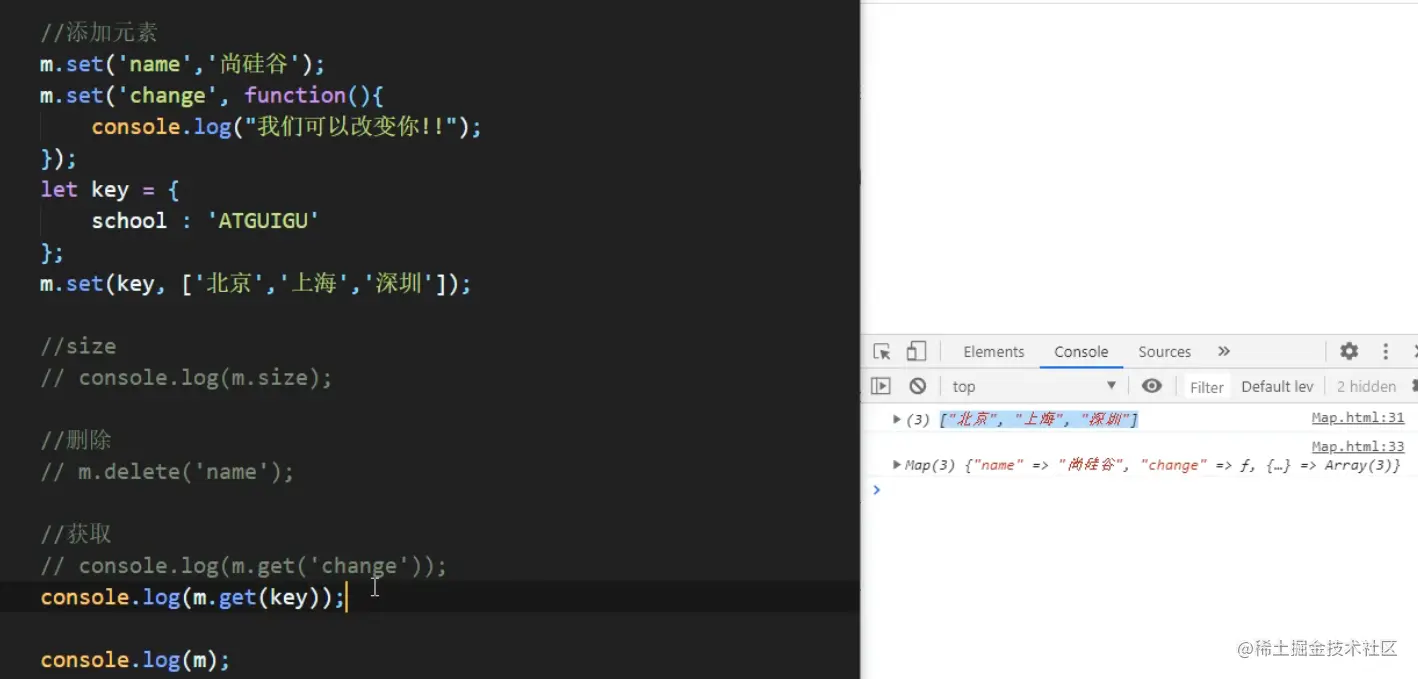Click the line school : 'ATGUIGU'
This screenshot has height=679, width=1418.
[205, 220]
